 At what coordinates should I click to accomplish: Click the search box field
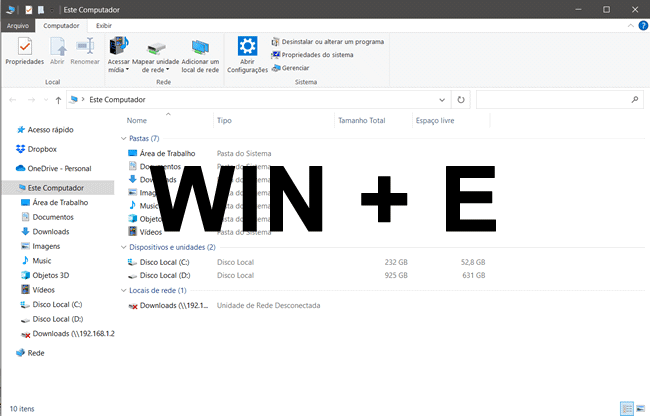(552, 100)
